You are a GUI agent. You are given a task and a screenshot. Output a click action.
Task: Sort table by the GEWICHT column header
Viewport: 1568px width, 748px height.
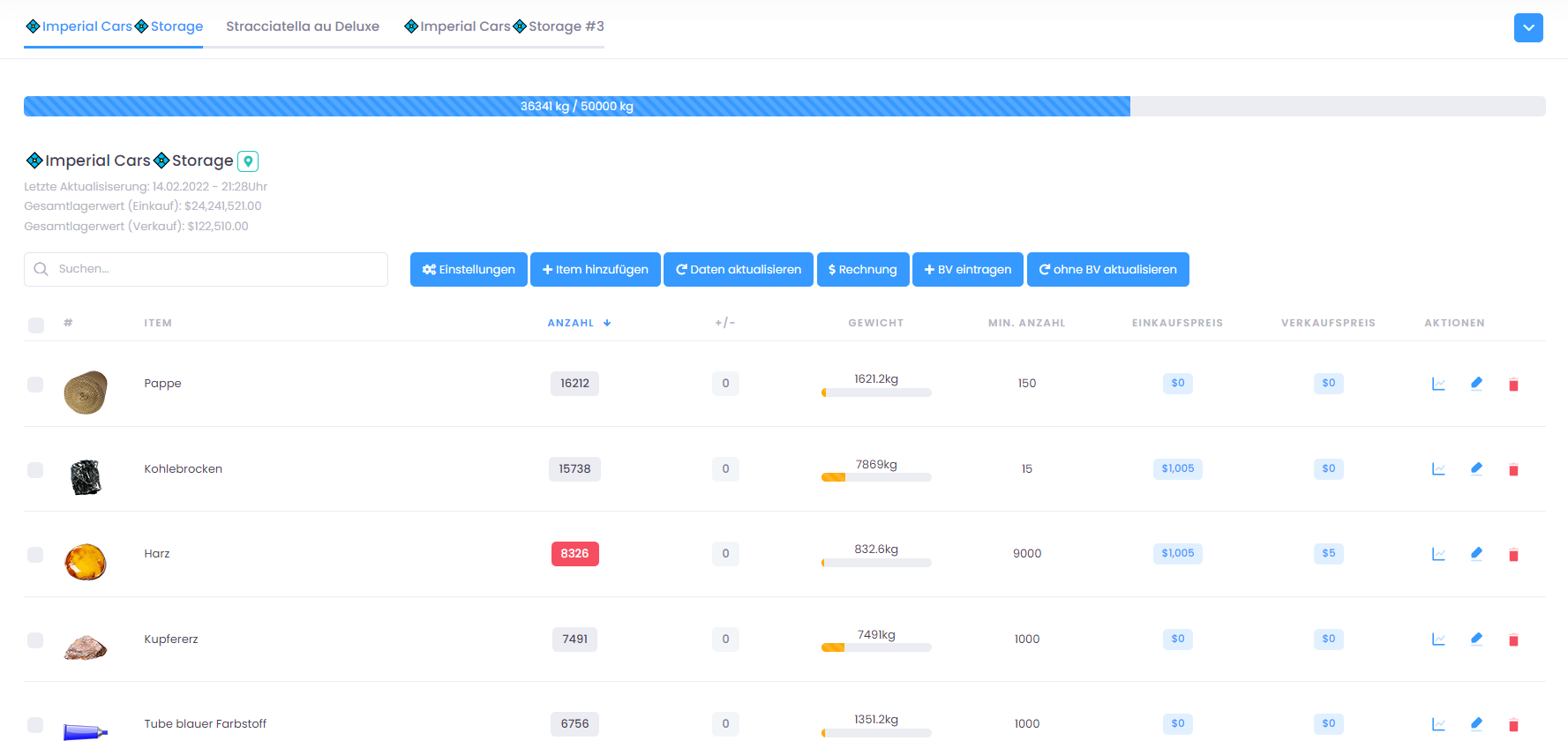(x=875, y=323)
